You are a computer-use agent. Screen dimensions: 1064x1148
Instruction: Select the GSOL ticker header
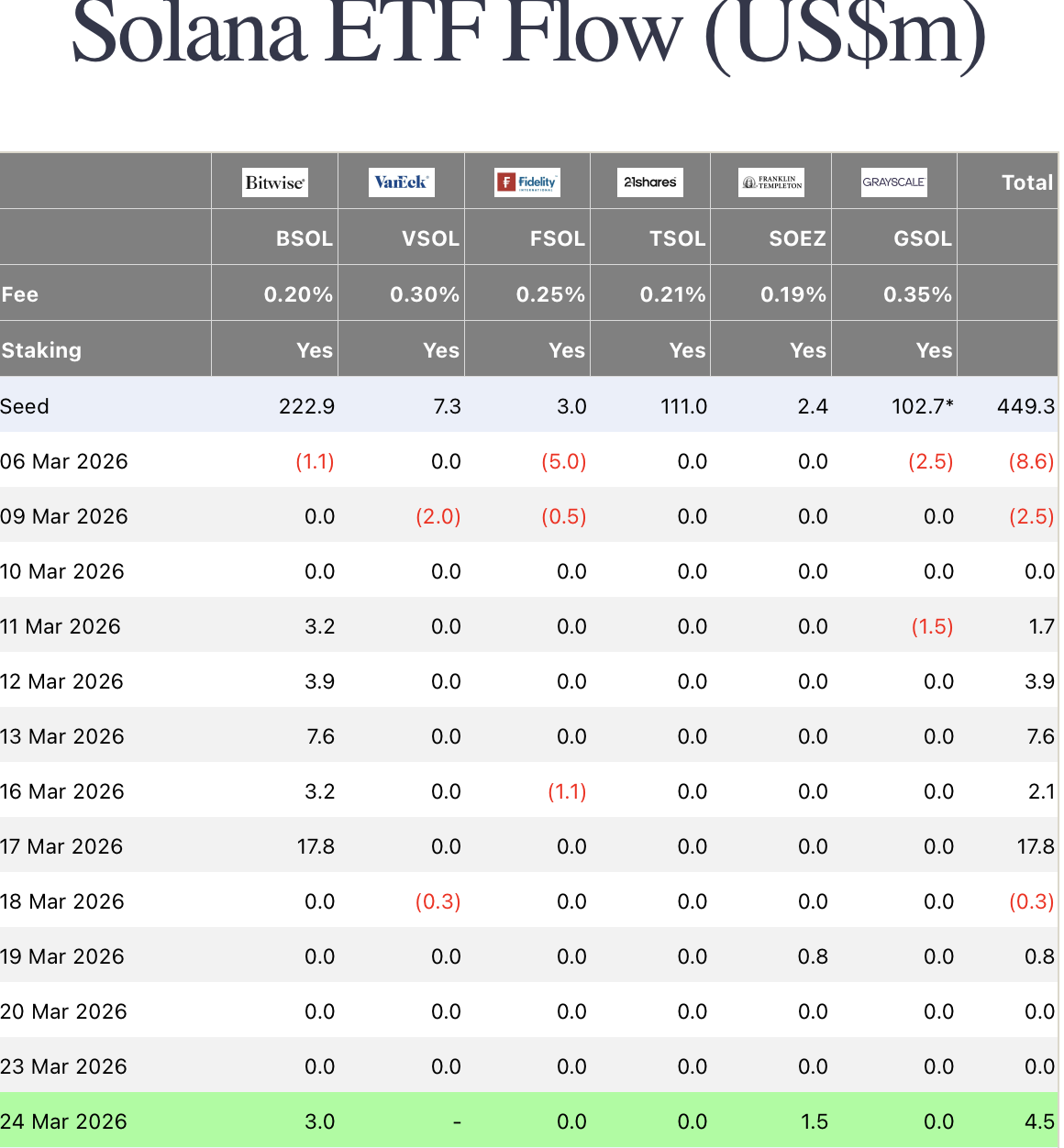pos(922,238)
